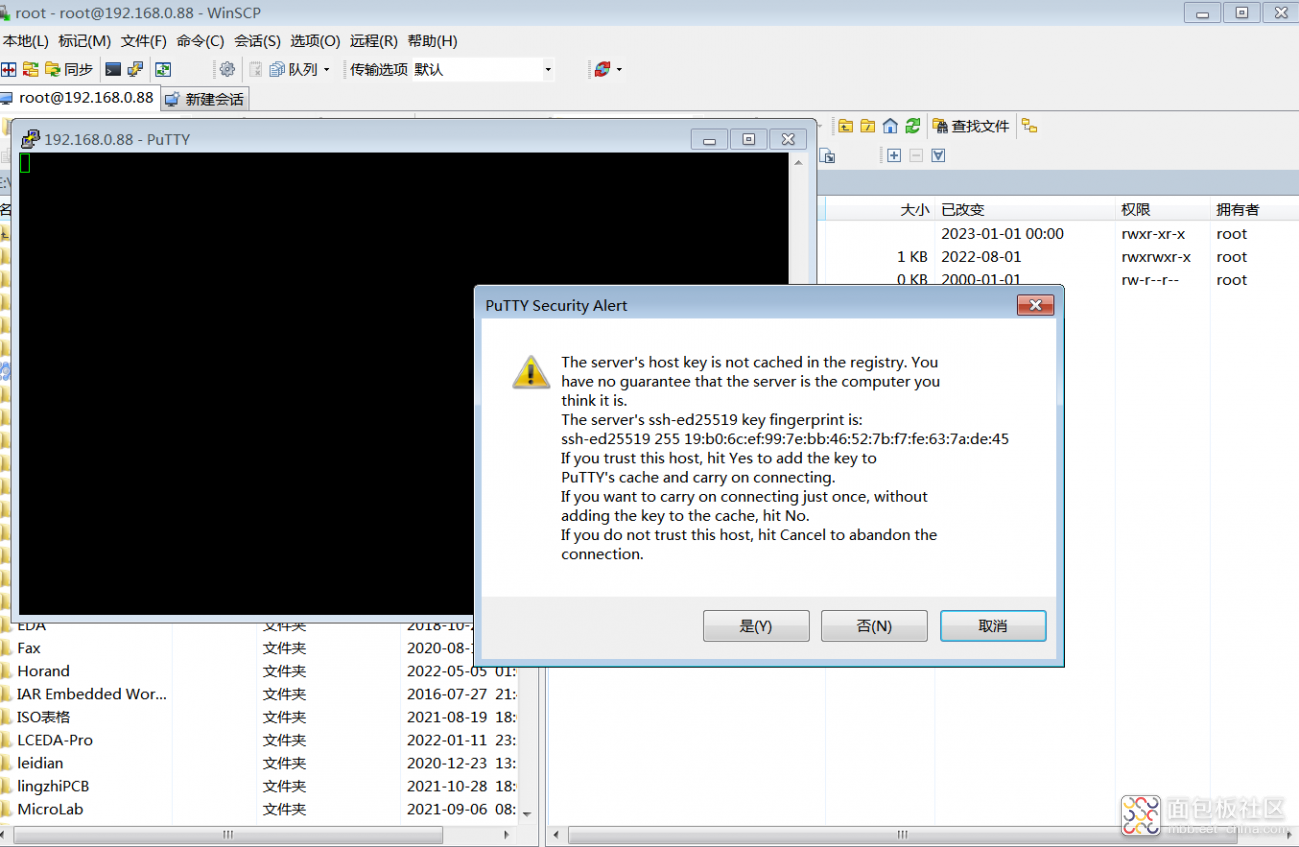
Task: Click the remote panel horizontal scrollbar
Action: (x=903, y=835)
